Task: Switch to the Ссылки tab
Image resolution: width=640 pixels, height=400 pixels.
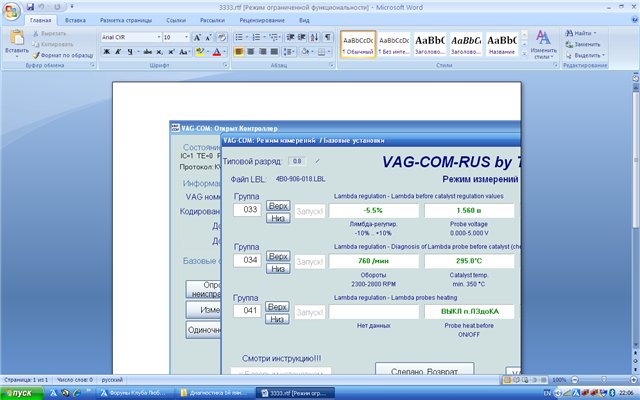Action: (x=176, y=20)
